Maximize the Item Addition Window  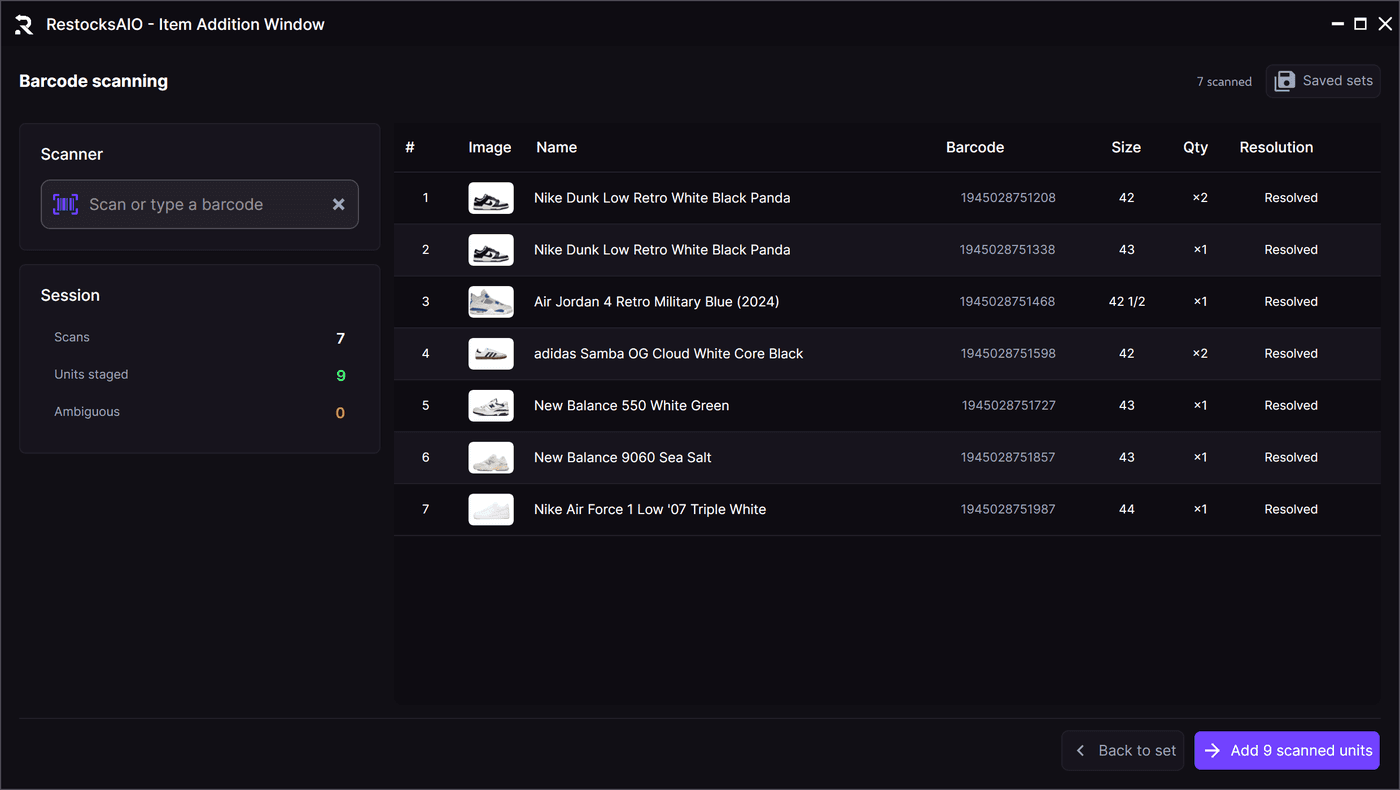click(x=1361, y=24)
